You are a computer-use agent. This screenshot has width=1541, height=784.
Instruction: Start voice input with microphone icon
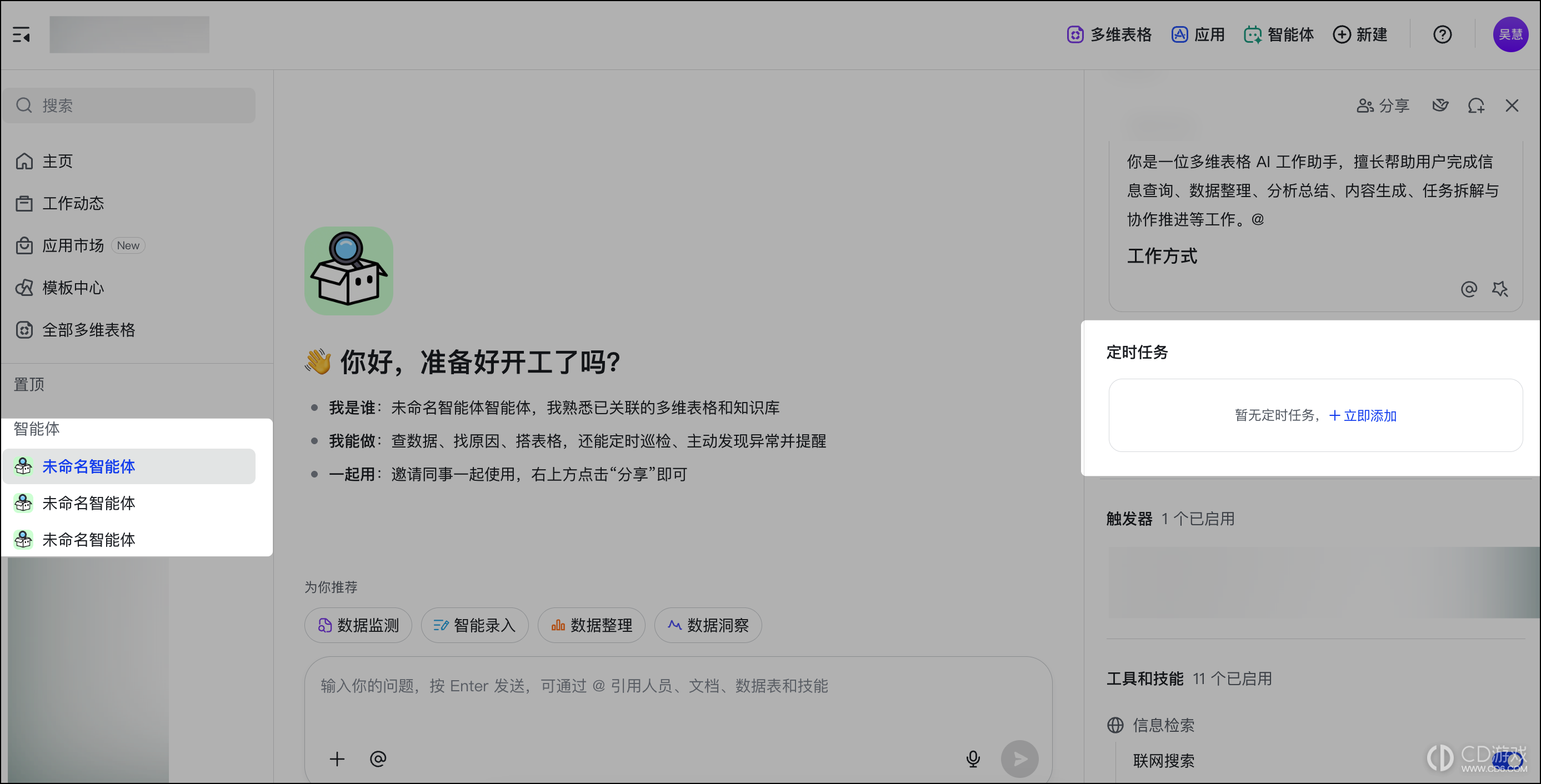click(x=973, y=759)
